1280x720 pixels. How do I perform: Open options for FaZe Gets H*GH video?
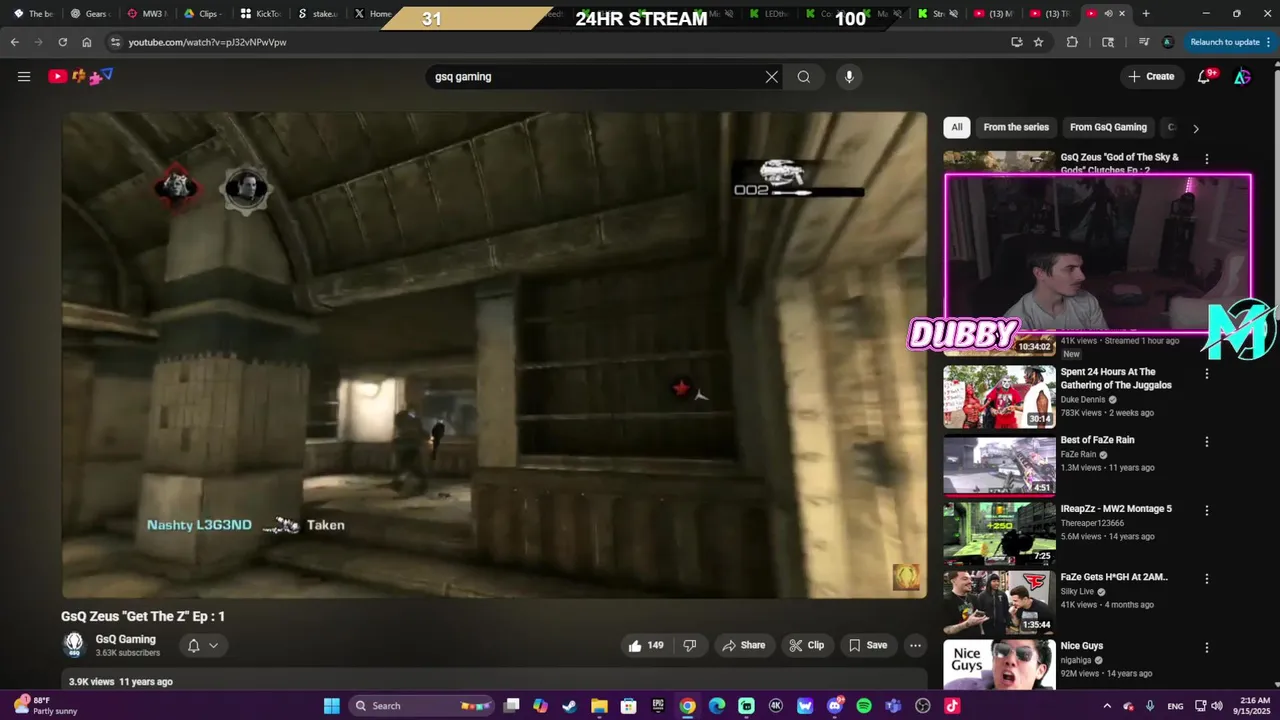click(1207, 578)
